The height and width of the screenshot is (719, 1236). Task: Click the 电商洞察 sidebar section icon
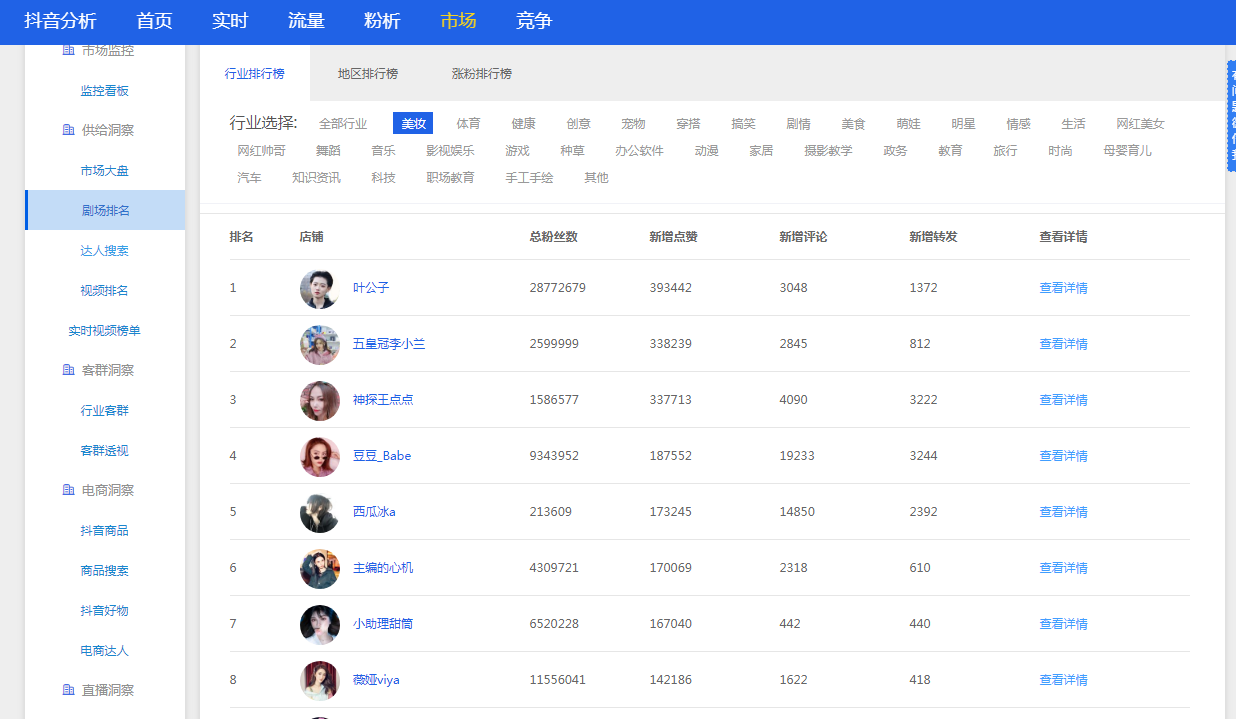[x=68, y=490]
